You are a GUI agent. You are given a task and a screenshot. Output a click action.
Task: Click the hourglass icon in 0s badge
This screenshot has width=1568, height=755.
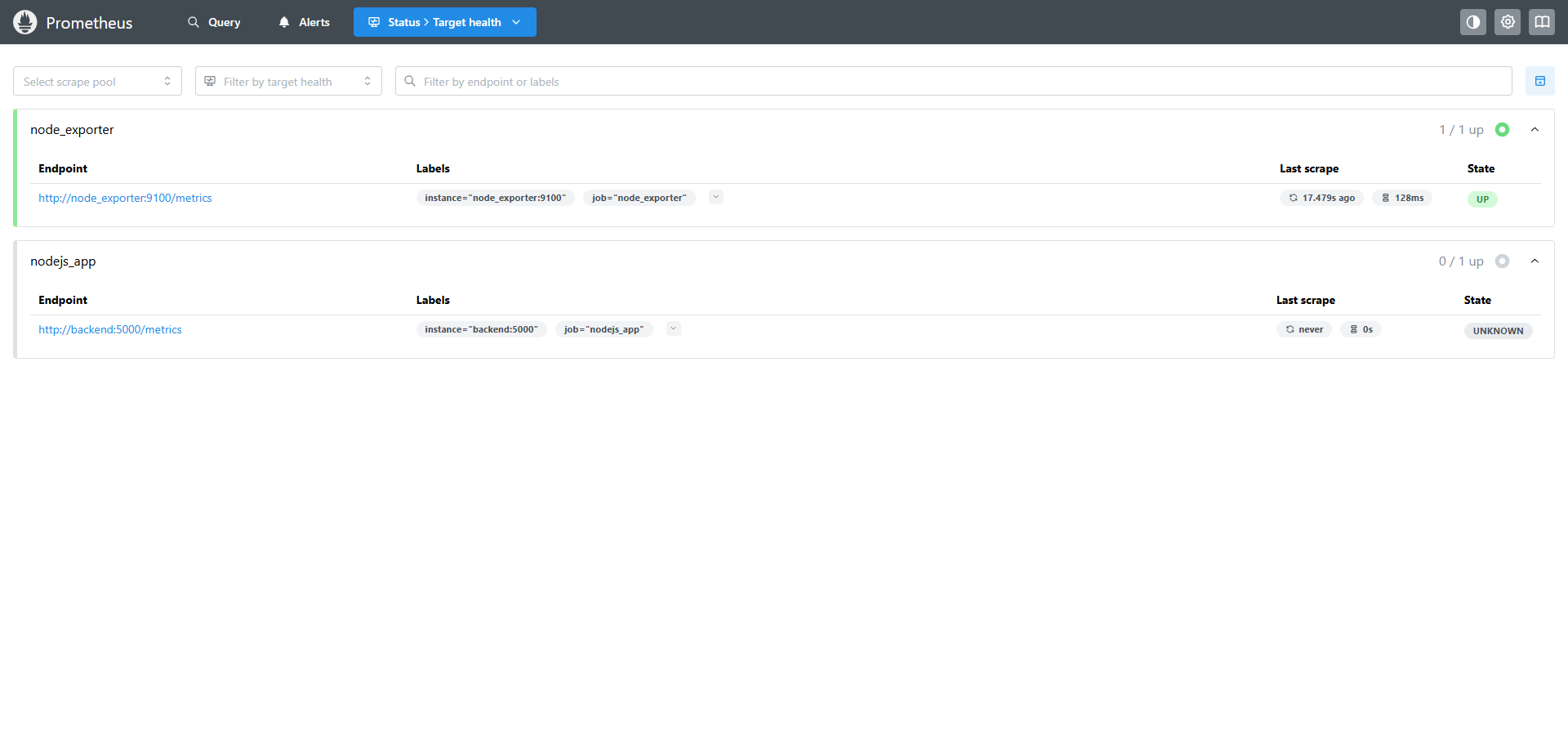1353,329
